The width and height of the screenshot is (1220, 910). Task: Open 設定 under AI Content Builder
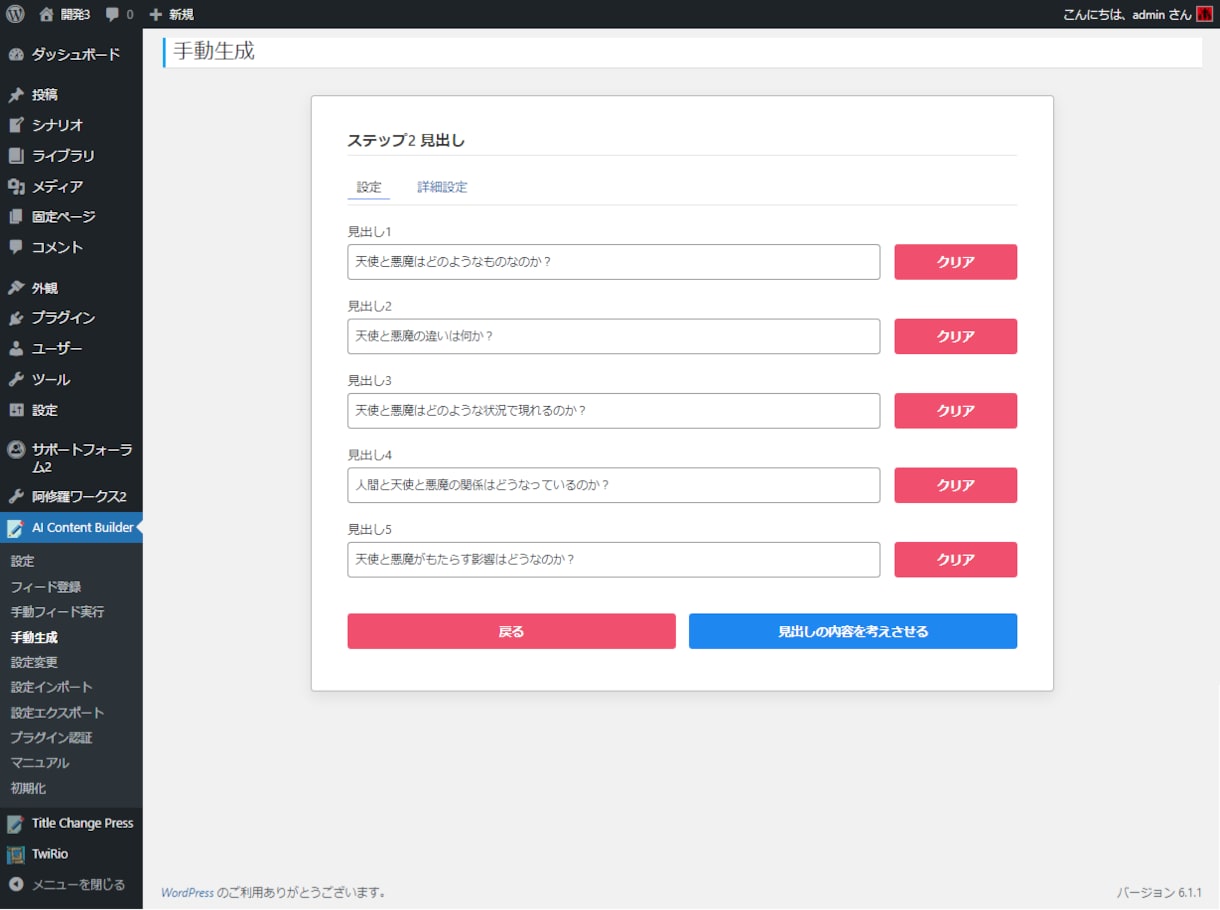tap(22, 562)
